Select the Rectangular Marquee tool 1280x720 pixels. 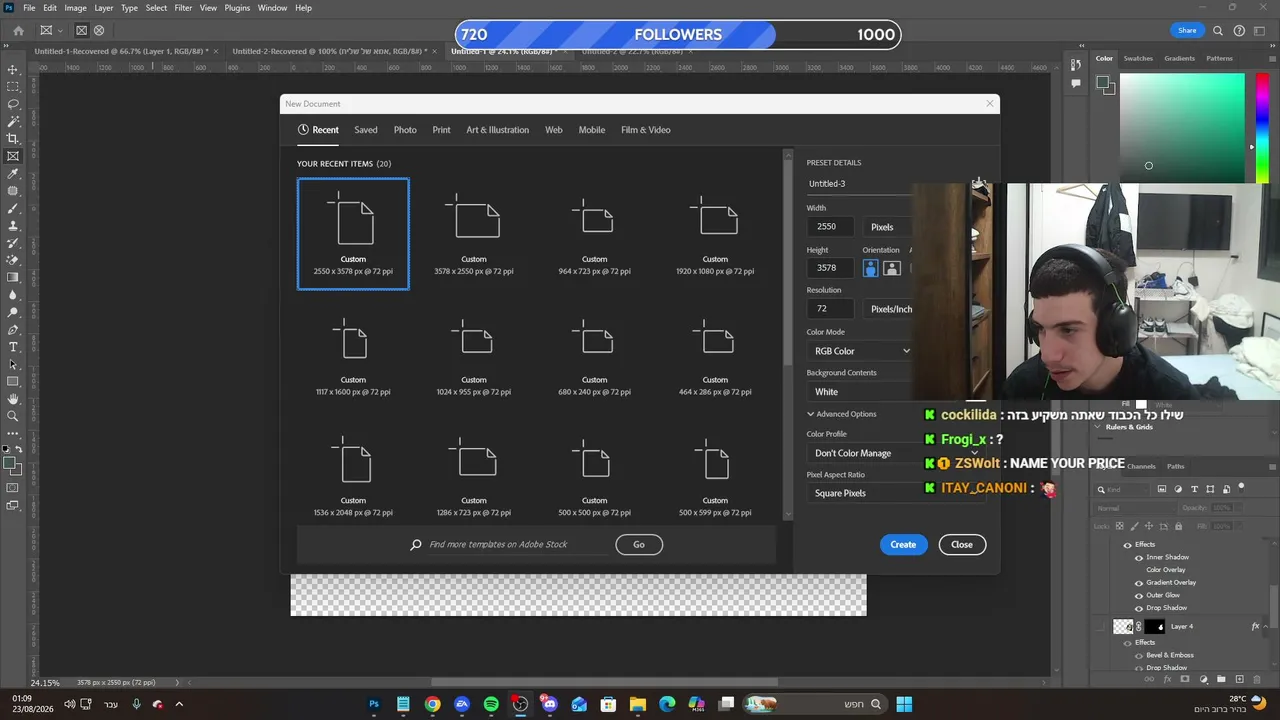click(x=13, y=87)
